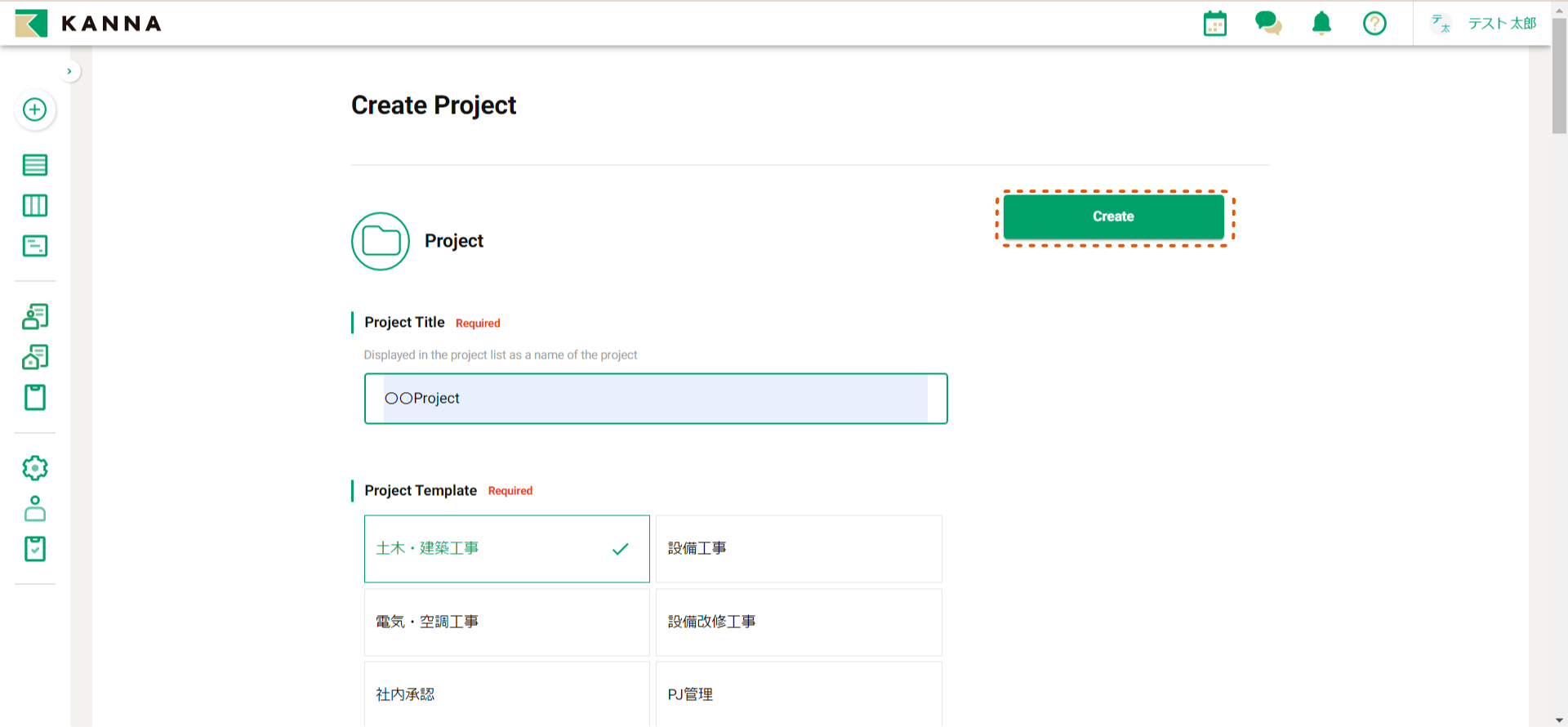
Task: Click the user person icon in sidebar
Action: (34, 509)
